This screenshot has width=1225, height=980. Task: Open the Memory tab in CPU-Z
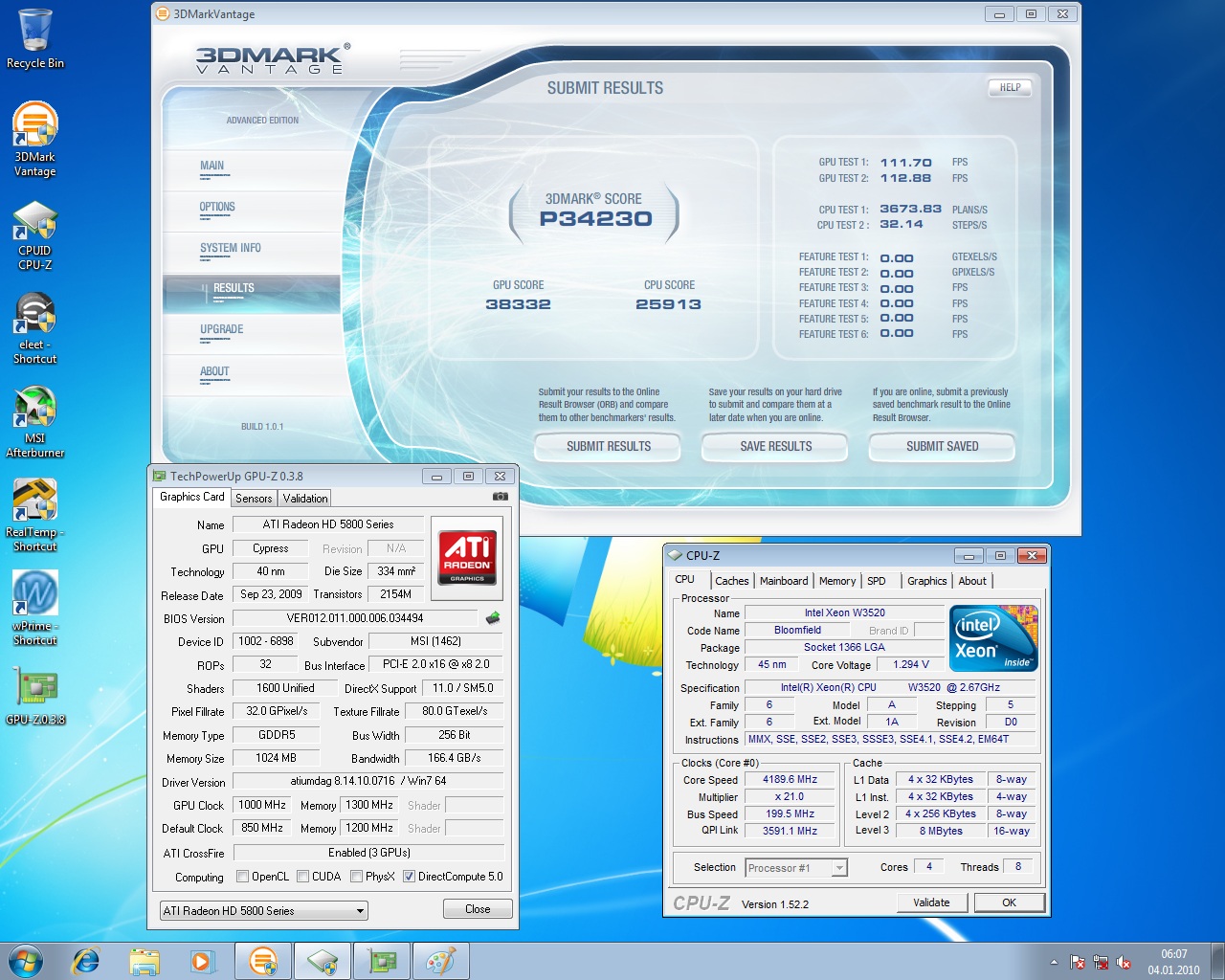click(x=837, y=581)
